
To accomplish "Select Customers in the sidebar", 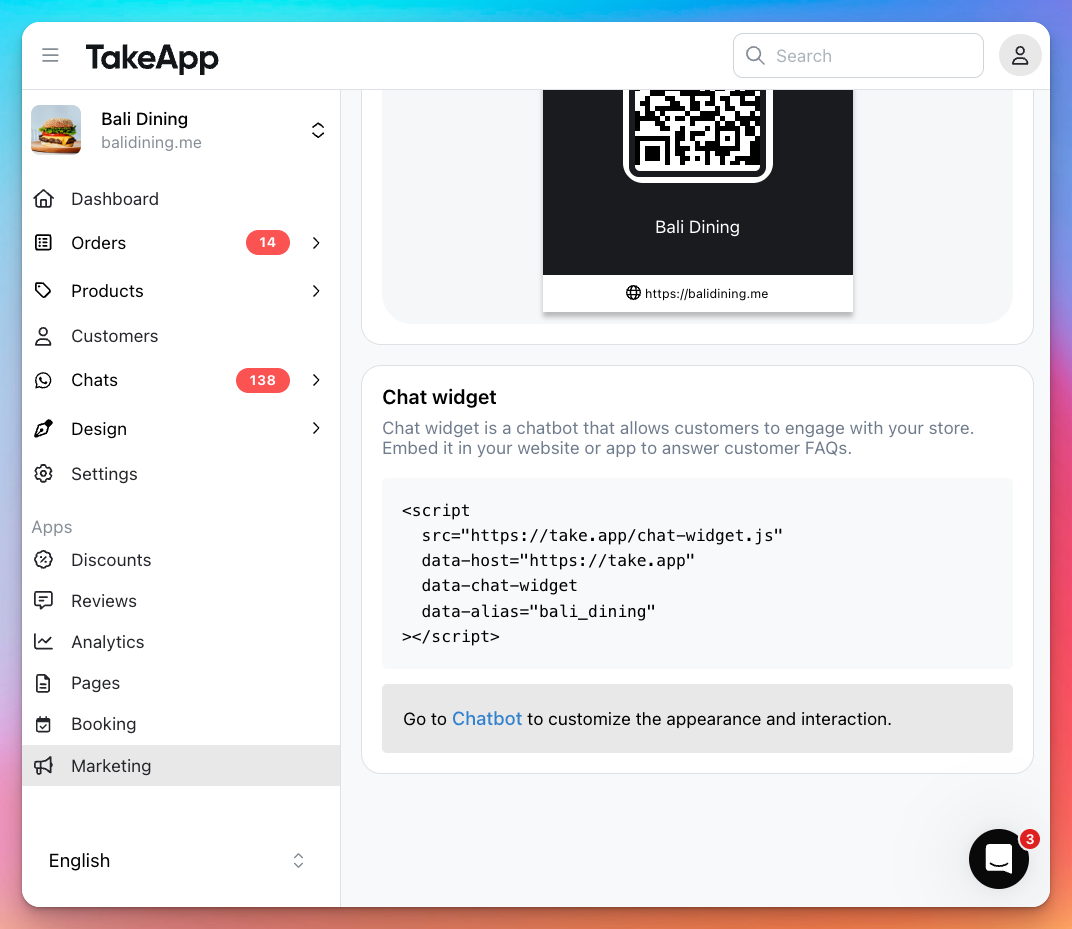I will pyautogui.click(x=181, y=336).
